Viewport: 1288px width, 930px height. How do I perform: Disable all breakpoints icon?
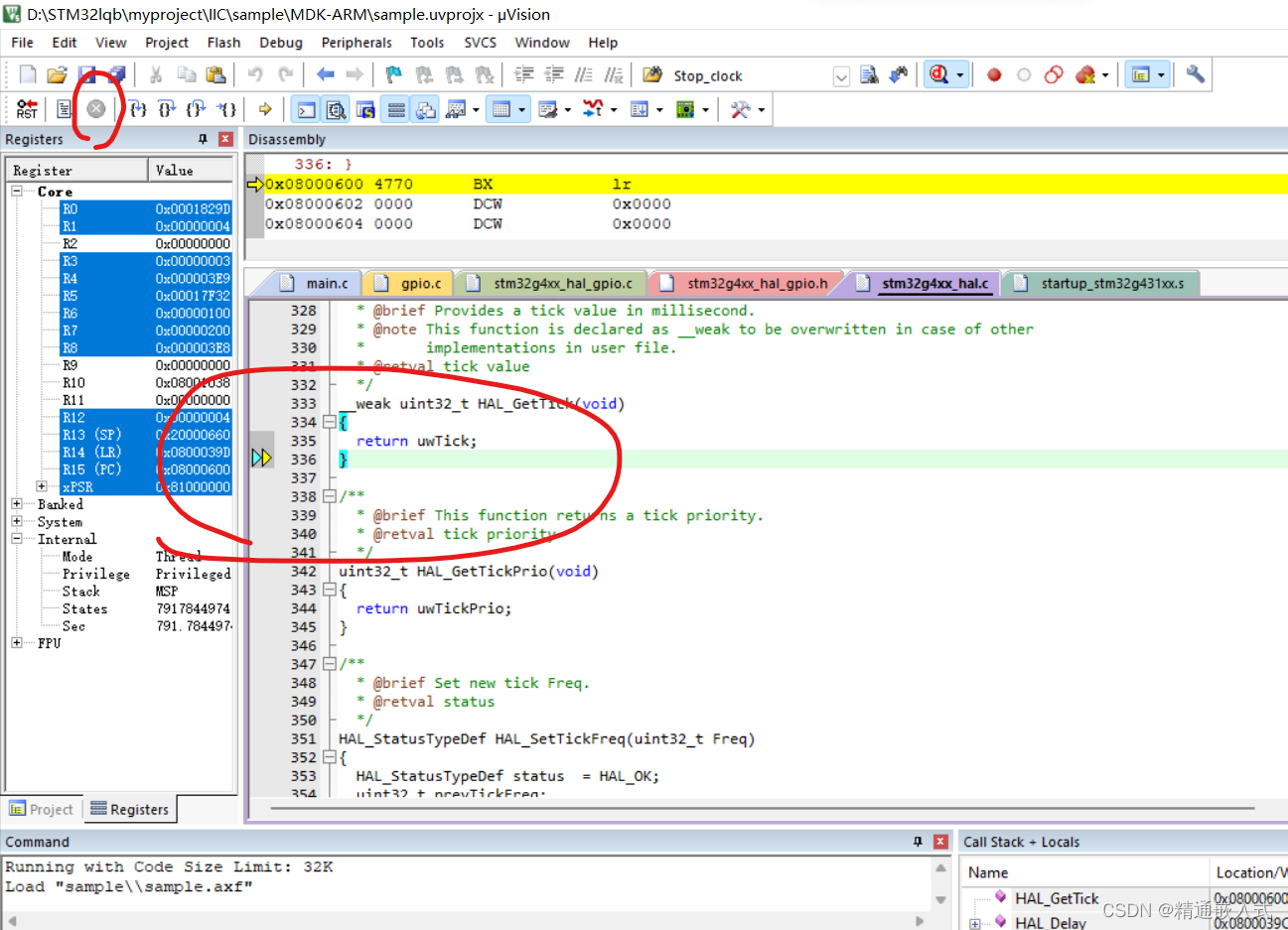1054,74
